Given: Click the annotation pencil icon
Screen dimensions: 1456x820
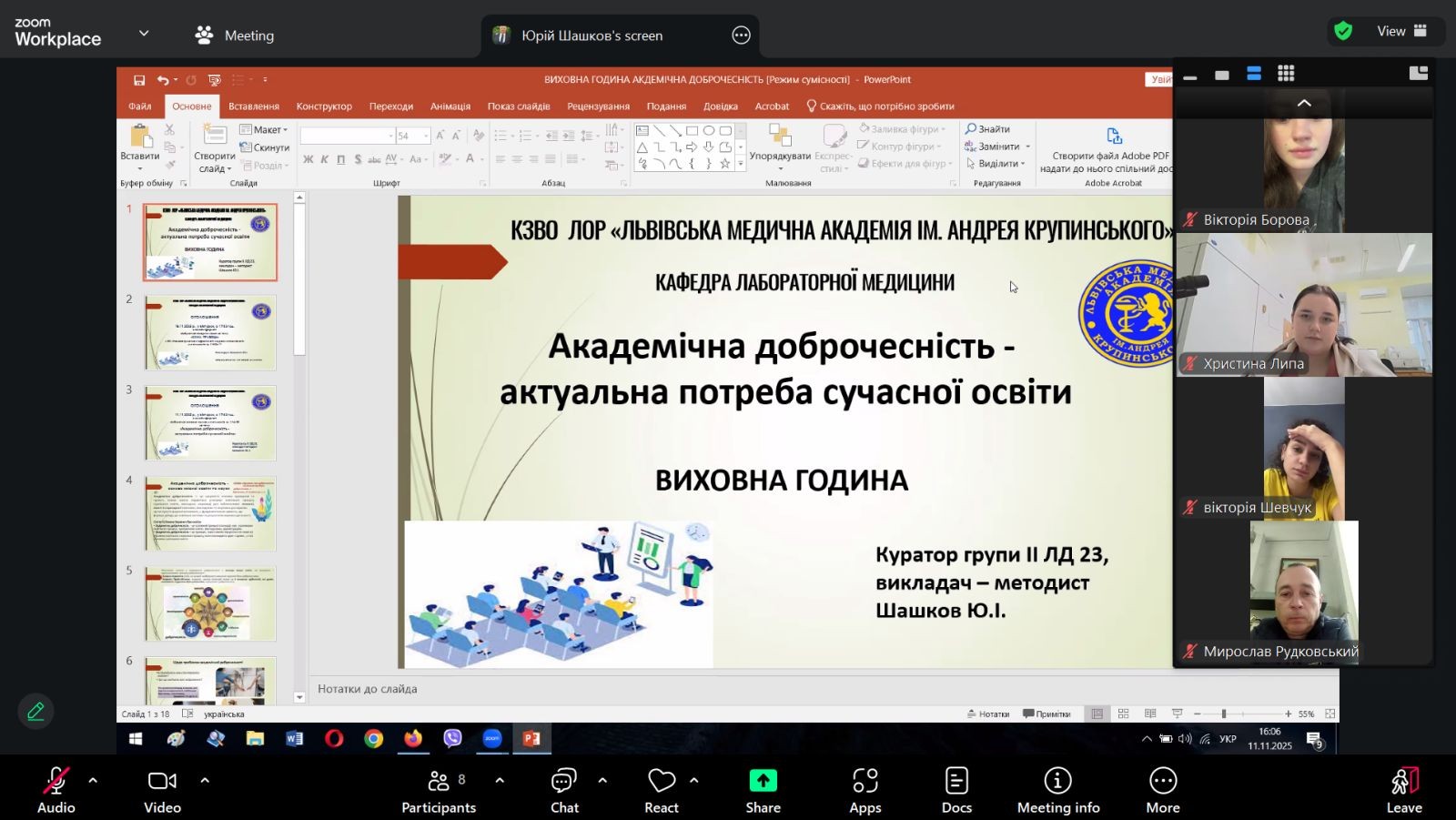Looking at the screenshot, I should click(36, 711).
